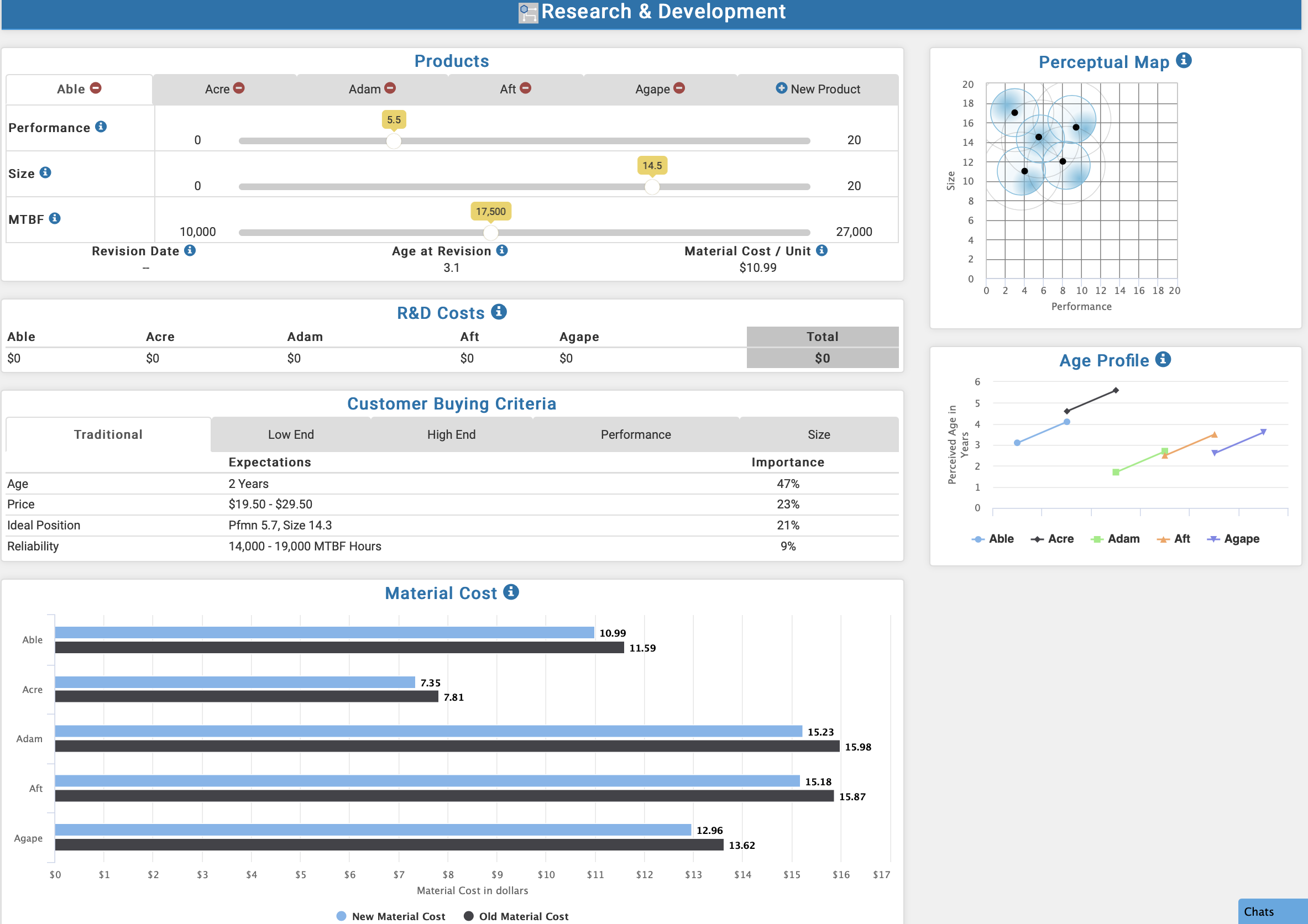Click the Size info icon
The image size is (1308, 924).
[x=45, y=172]
